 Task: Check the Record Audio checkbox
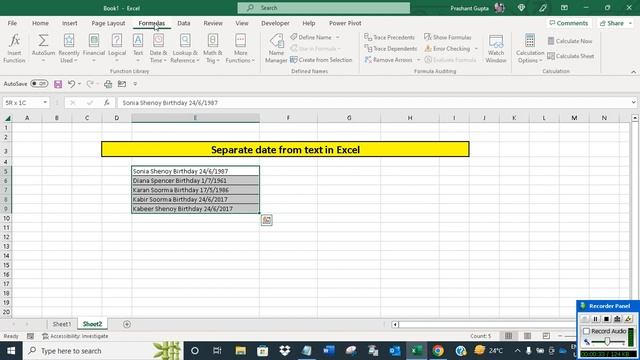(x=587, y=331)
